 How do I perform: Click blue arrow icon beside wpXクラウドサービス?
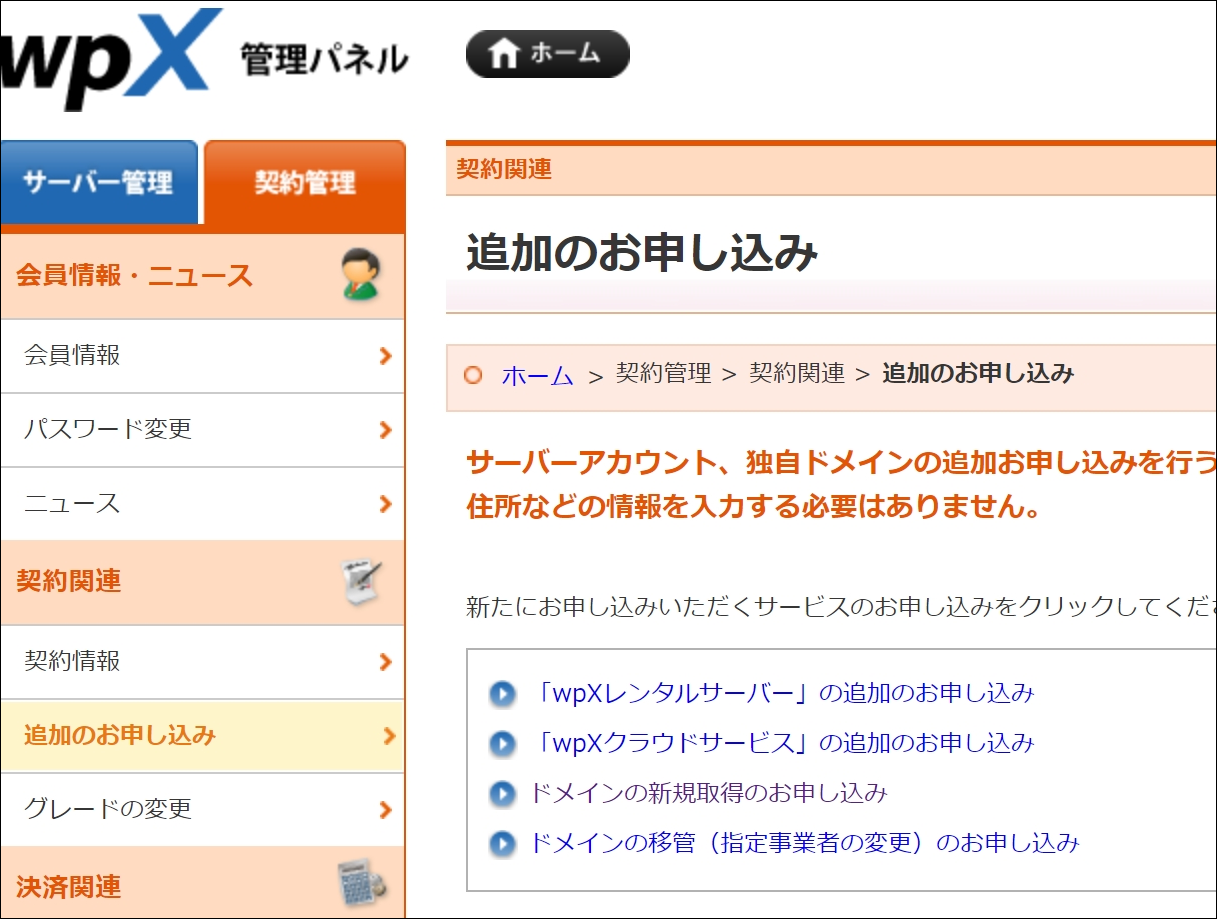pos(502,744)
